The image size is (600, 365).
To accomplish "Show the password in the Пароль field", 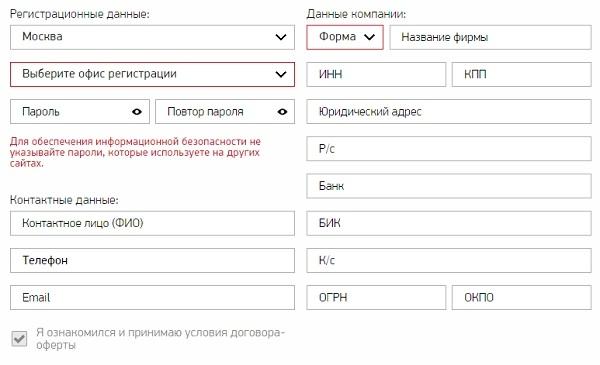I will (137, 112).
